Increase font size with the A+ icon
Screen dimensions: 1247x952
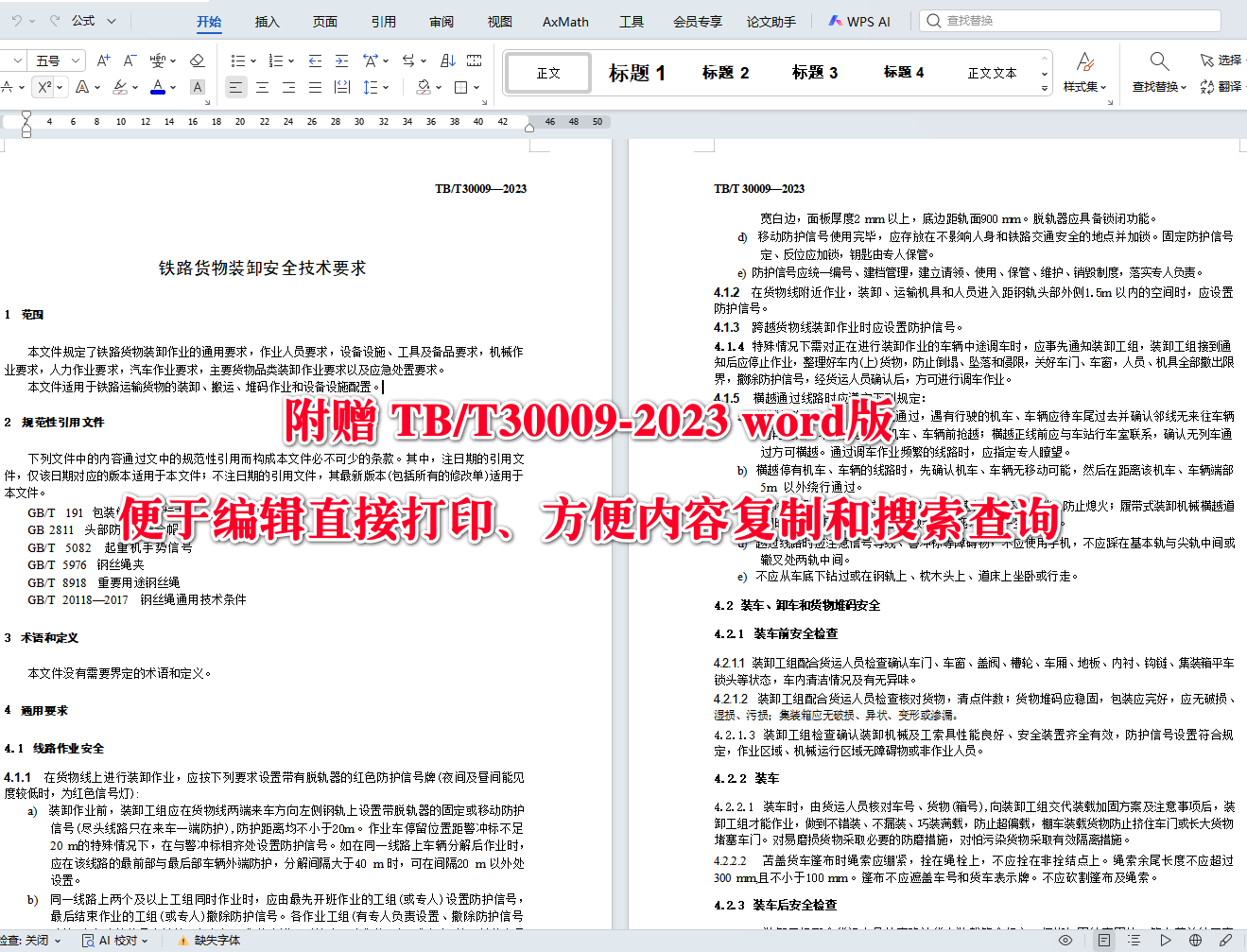(x=103, y=61)
